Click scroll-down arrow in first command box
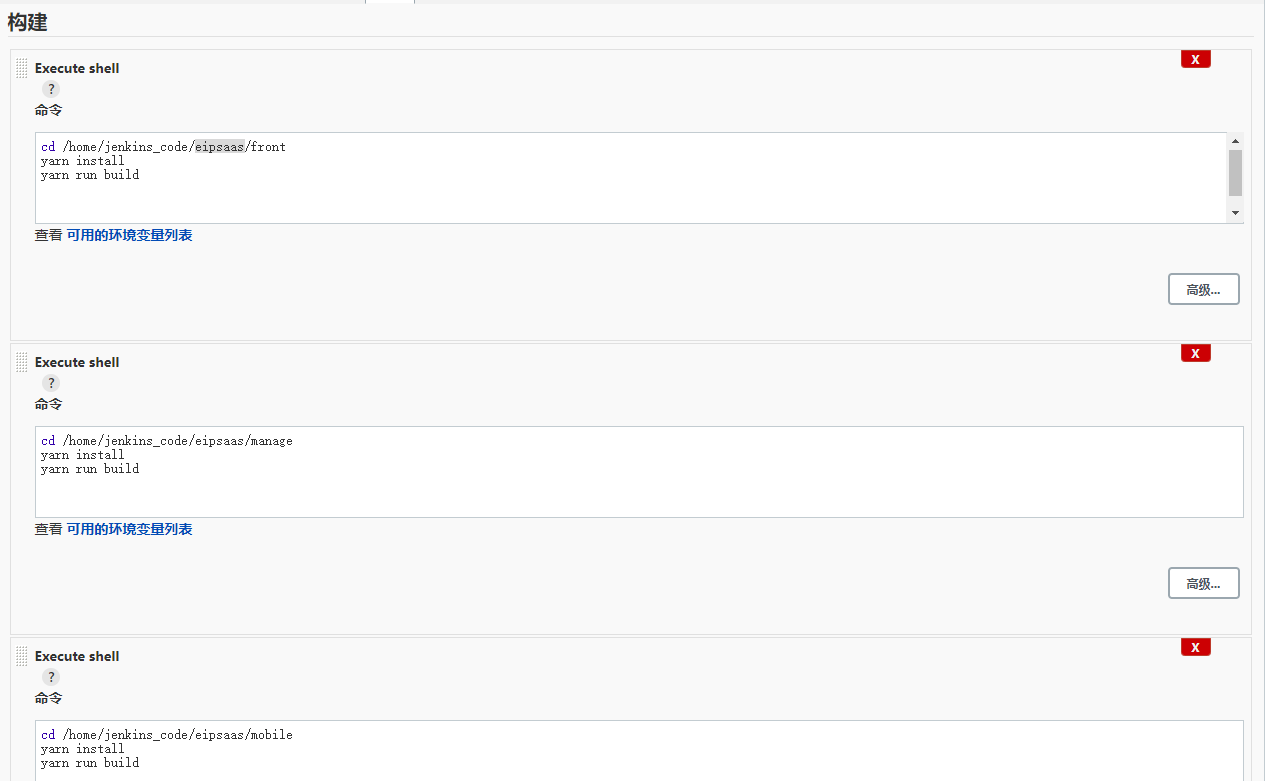The image size is (1267, 781). pos(1235,213)
